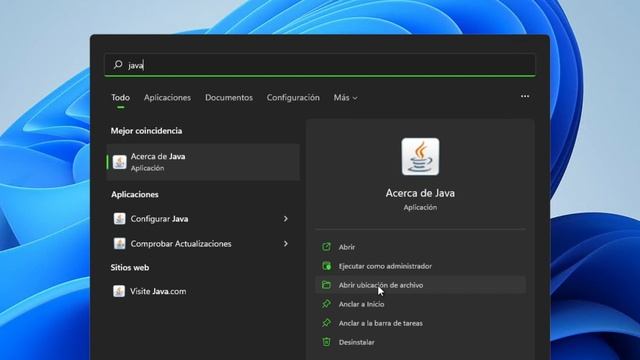Click the administrator shield icon

pyautogui.click(x=326, y=266)
